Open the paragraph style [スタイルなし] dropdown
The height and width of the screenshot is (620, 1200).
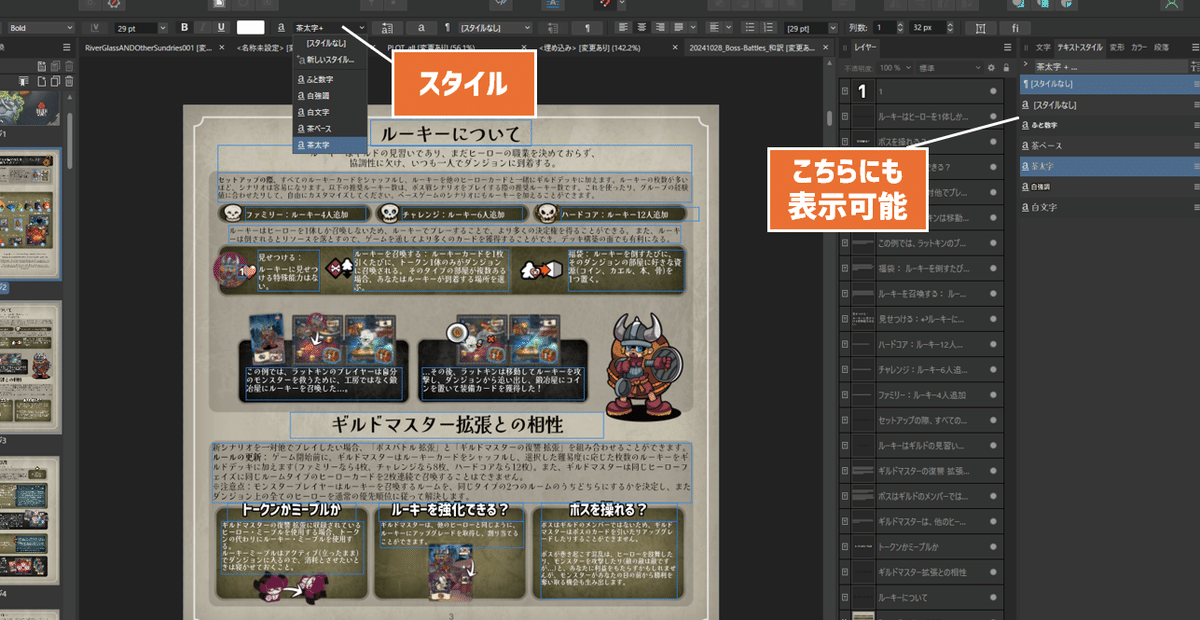click(496, 28)
